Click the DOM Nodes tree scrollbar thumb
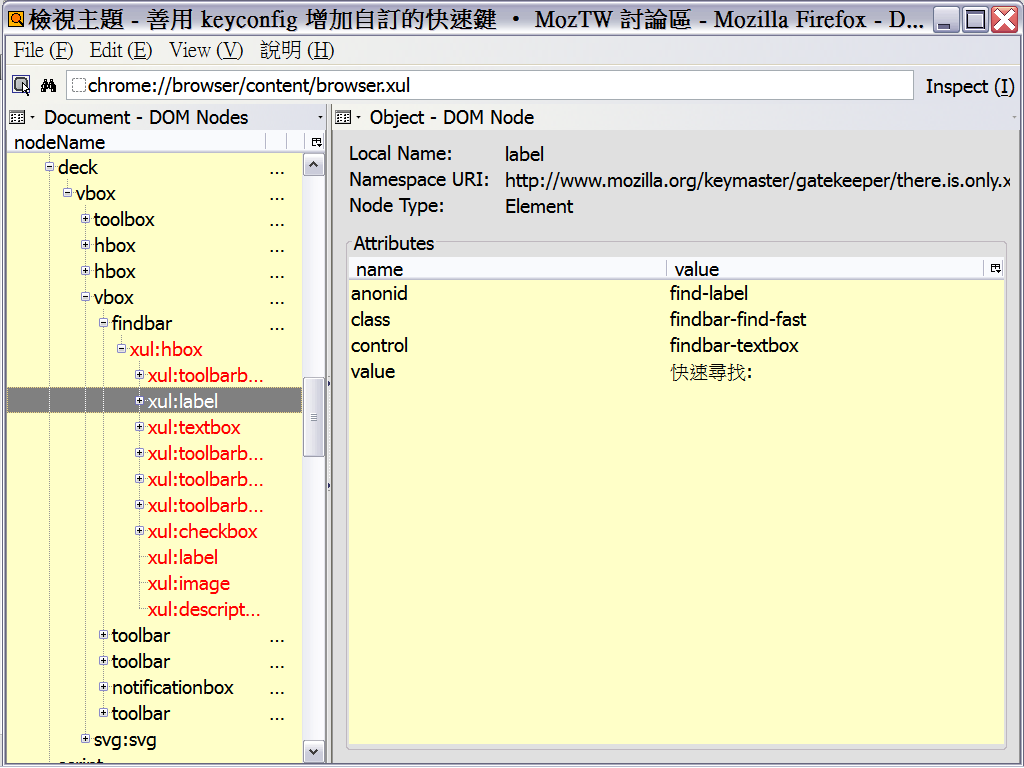The width and height of the screenshot is (1024, 768). tap(313, 417)
